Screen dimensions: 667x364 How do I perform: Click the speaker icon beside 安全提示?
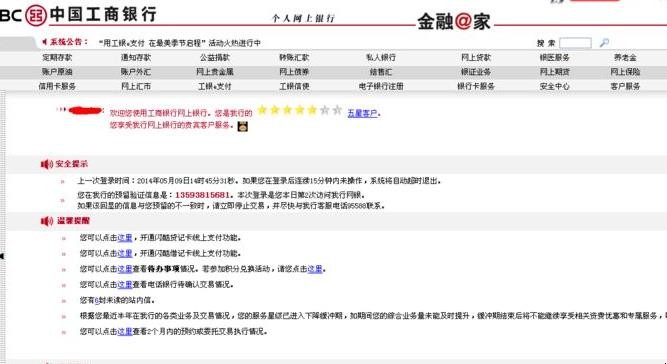pyautogui.click(x=46, y=164)
